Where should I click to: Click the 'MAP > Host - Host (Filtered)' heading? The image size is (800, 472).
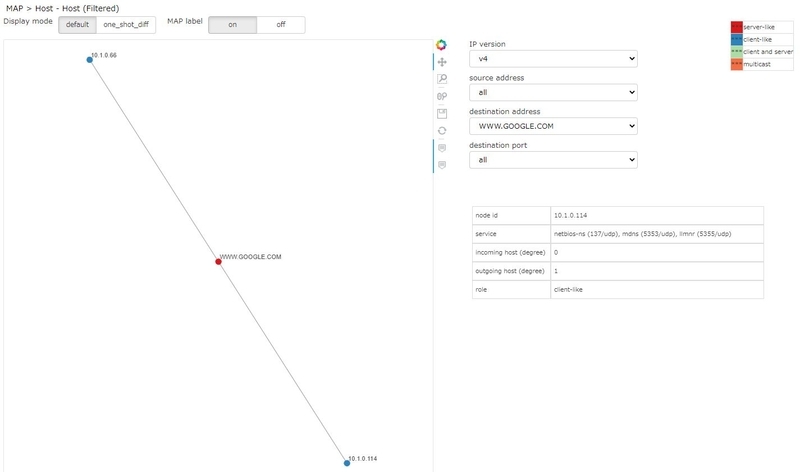62,8
